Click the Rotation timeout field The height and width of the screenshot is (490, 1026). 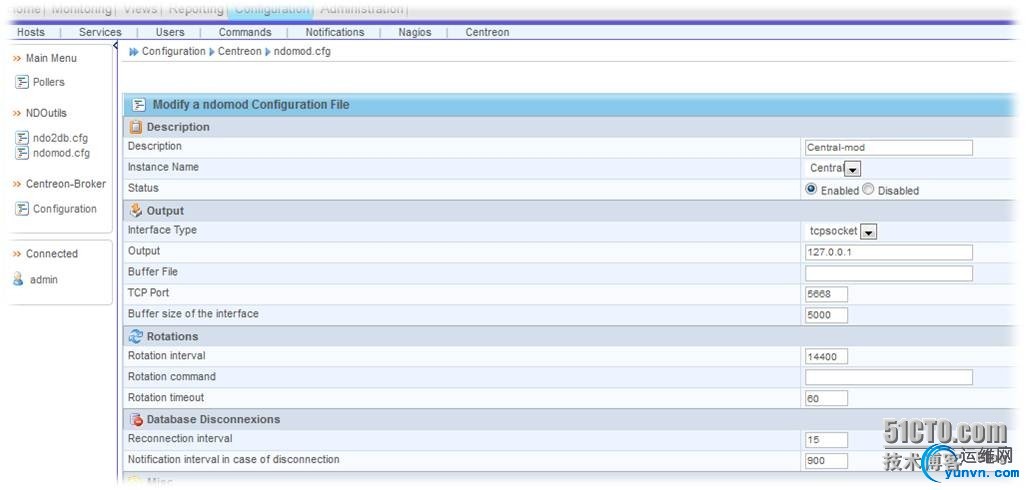pyautogui.click(x=826, y=398)
